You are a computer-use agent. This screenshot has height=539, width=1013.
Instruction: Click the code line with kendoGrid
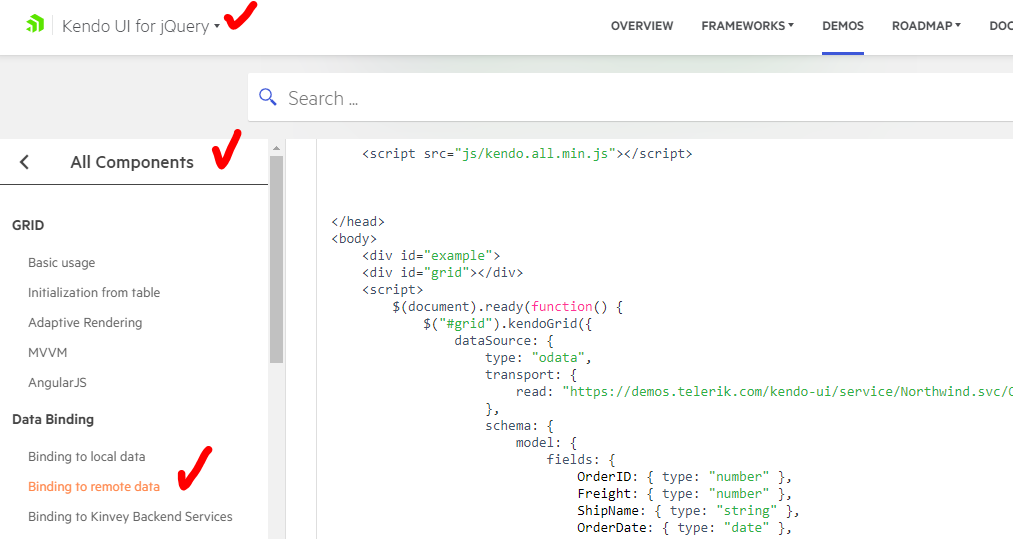coord(508,324)
